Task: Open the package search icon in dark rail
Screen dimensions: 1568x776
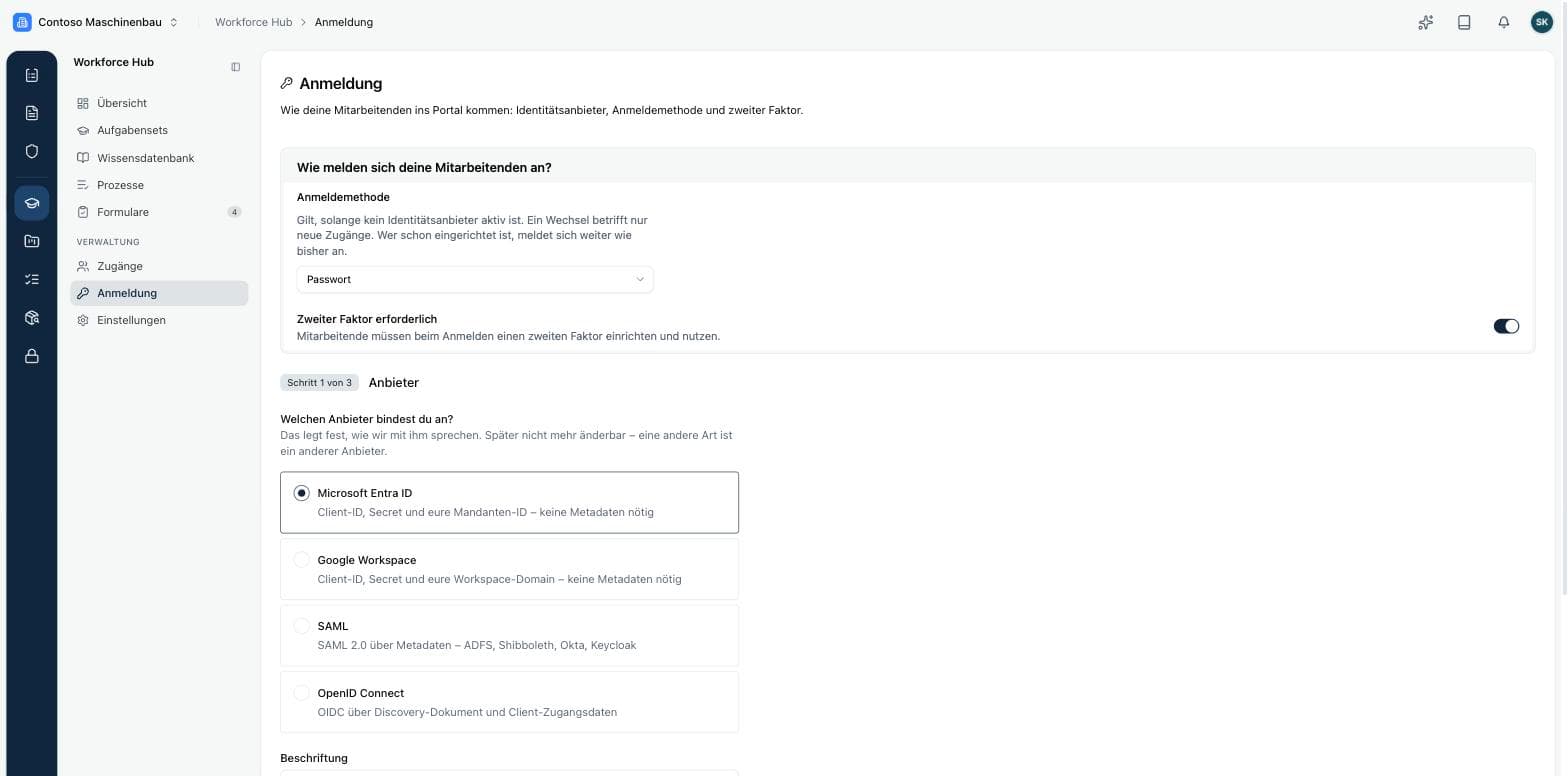Action: (x=31, y=317)
